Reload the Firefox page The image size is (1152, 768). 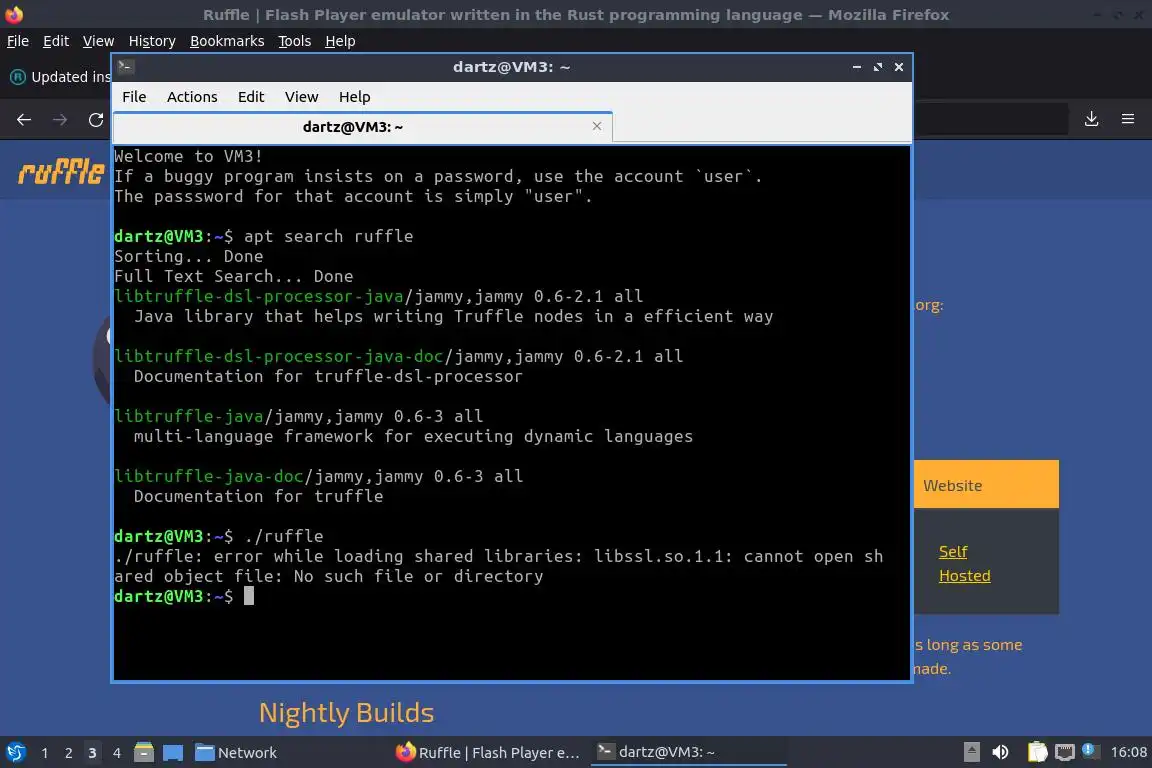(x=96, y=119)
